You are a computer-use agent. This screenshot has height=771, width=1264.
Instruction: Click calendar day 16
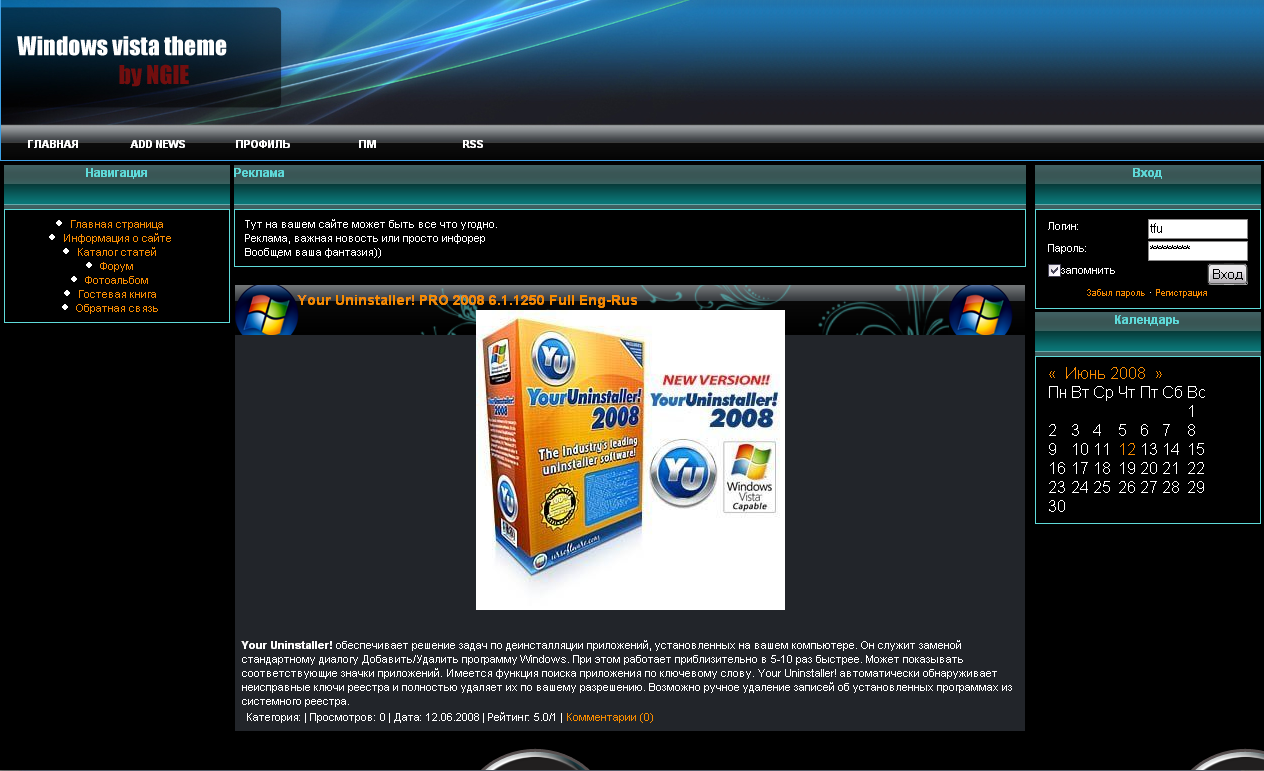1057,469
